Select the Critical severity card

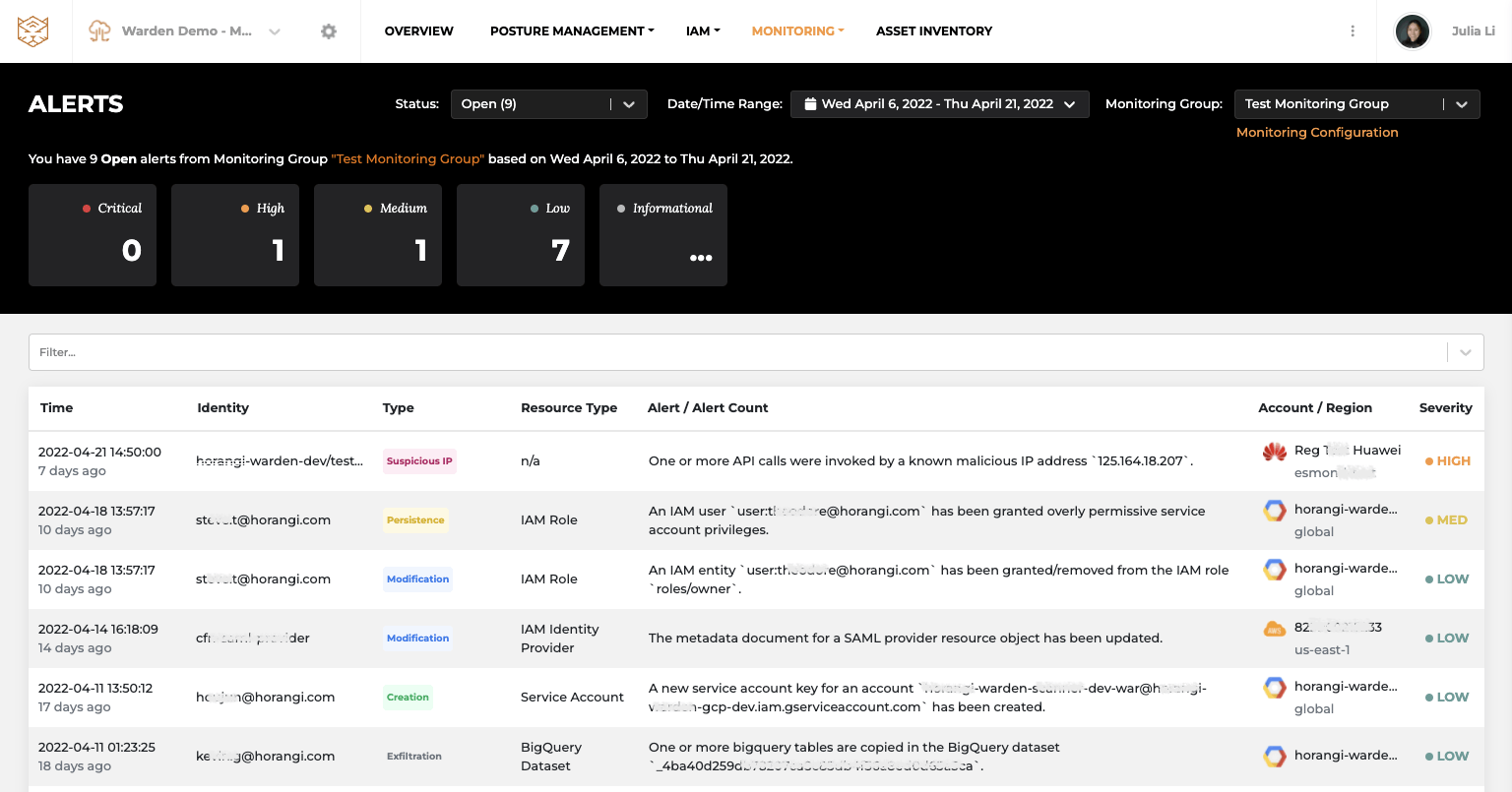93,235
